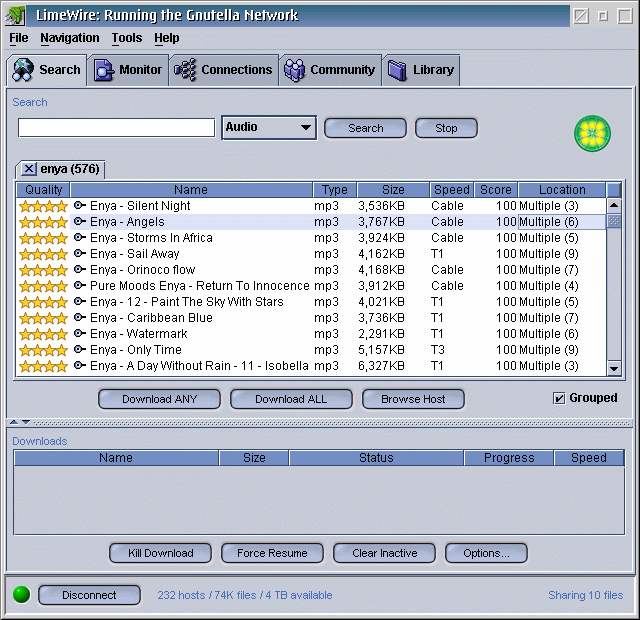Click the Kill Download button

tap(160, 553)
